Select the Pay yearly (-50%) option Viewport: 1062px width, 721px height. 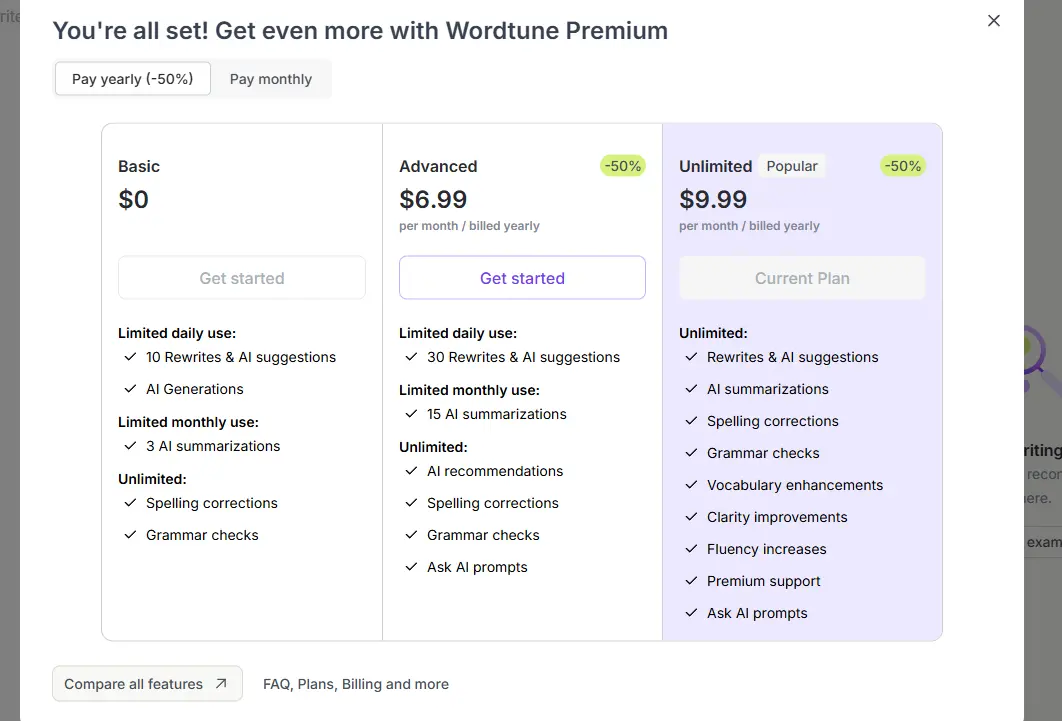pyautogui.click(x=133, y=79)
